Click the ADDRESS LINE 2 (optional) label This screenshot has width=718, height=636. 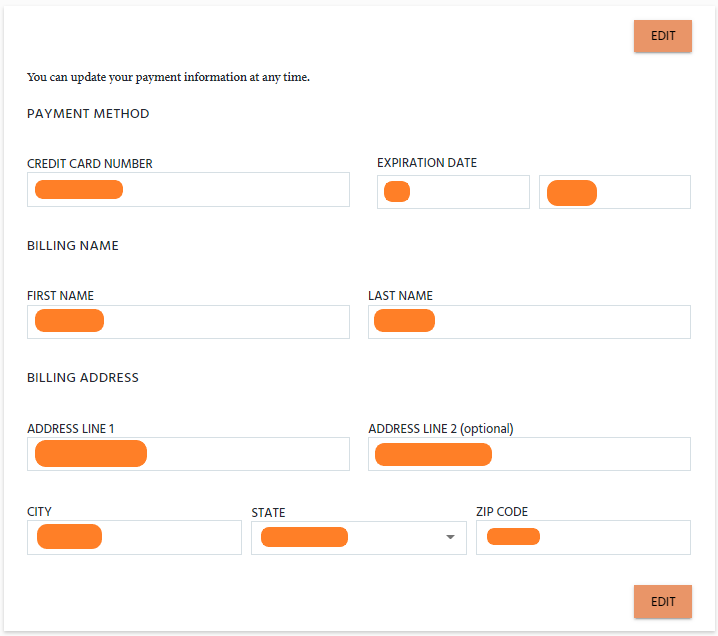click(440, 429)
